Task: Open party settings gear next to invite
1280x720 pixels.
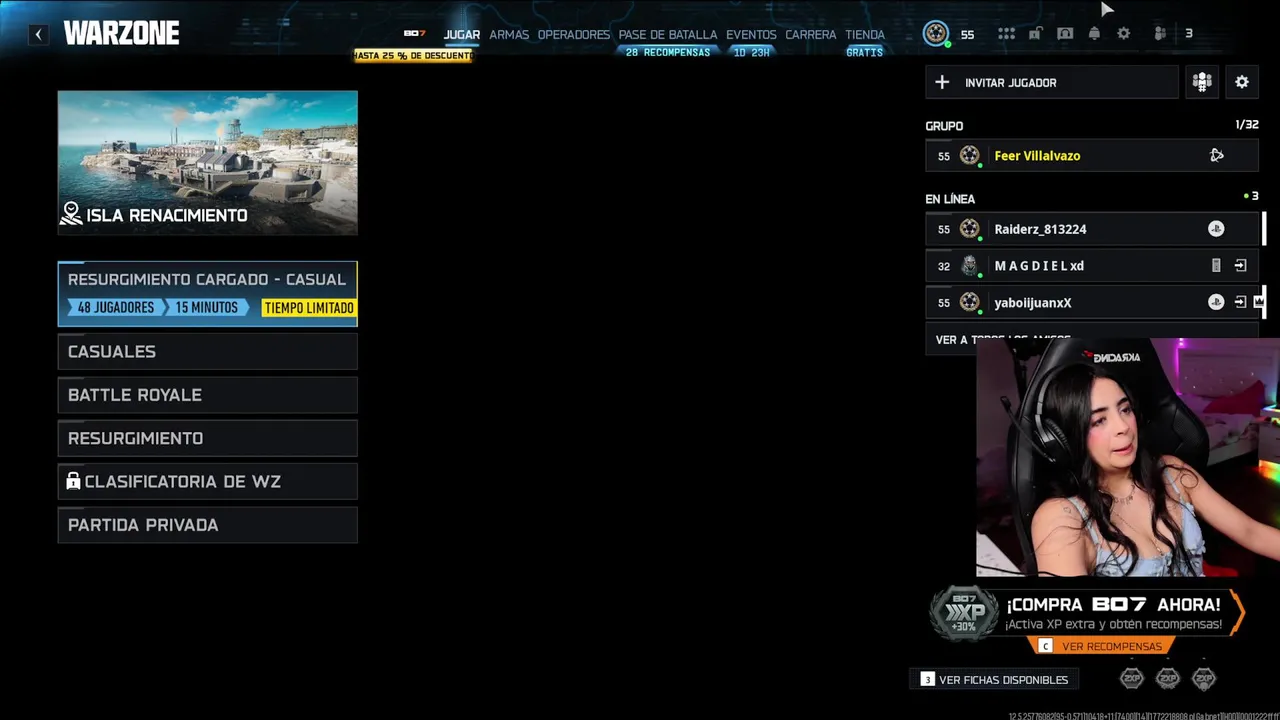Action: 1242,82
